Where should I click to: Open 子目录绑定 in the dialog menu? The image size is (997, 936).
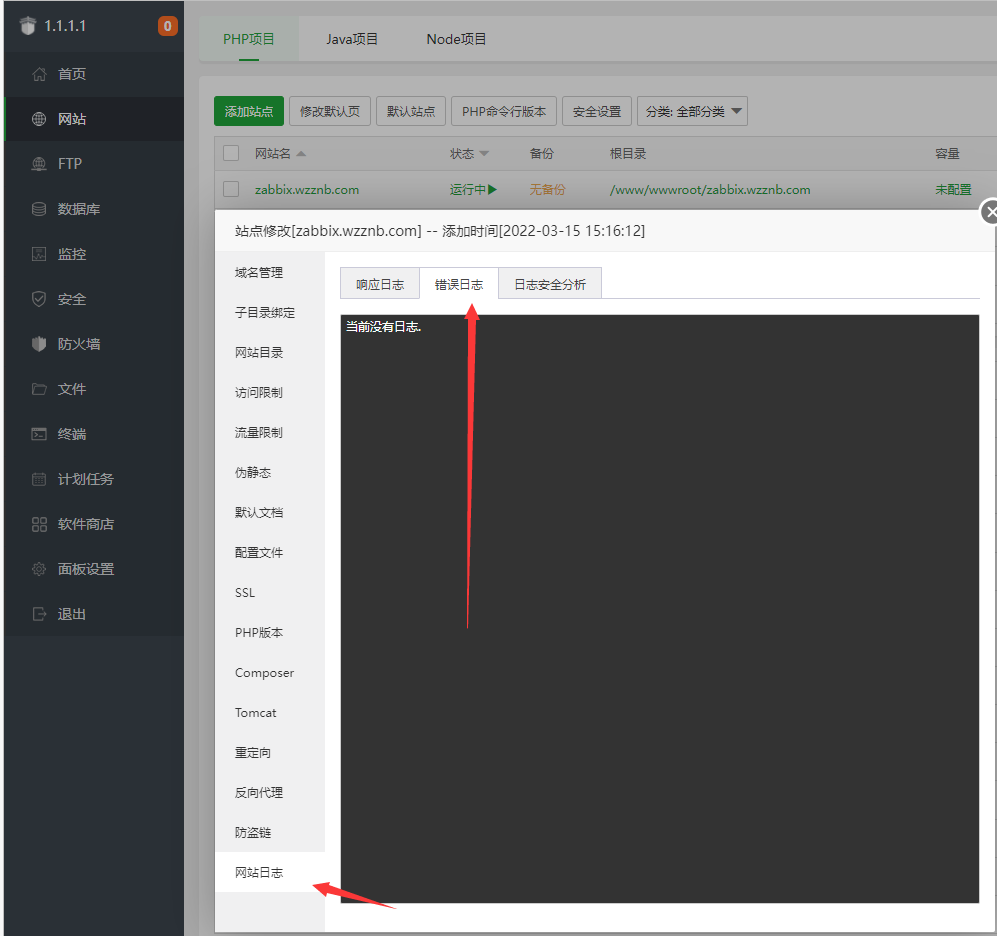(x=270, y=313)
